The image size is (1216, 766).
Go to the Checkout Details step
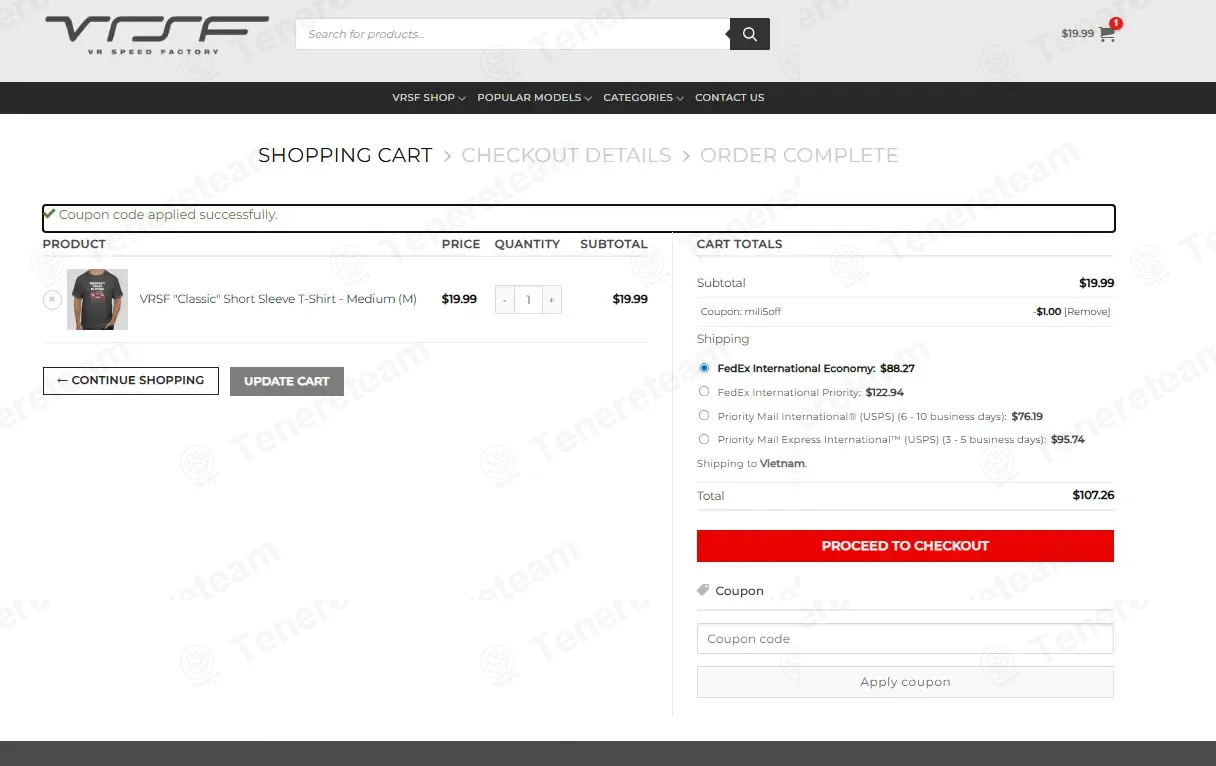(566, 156)
